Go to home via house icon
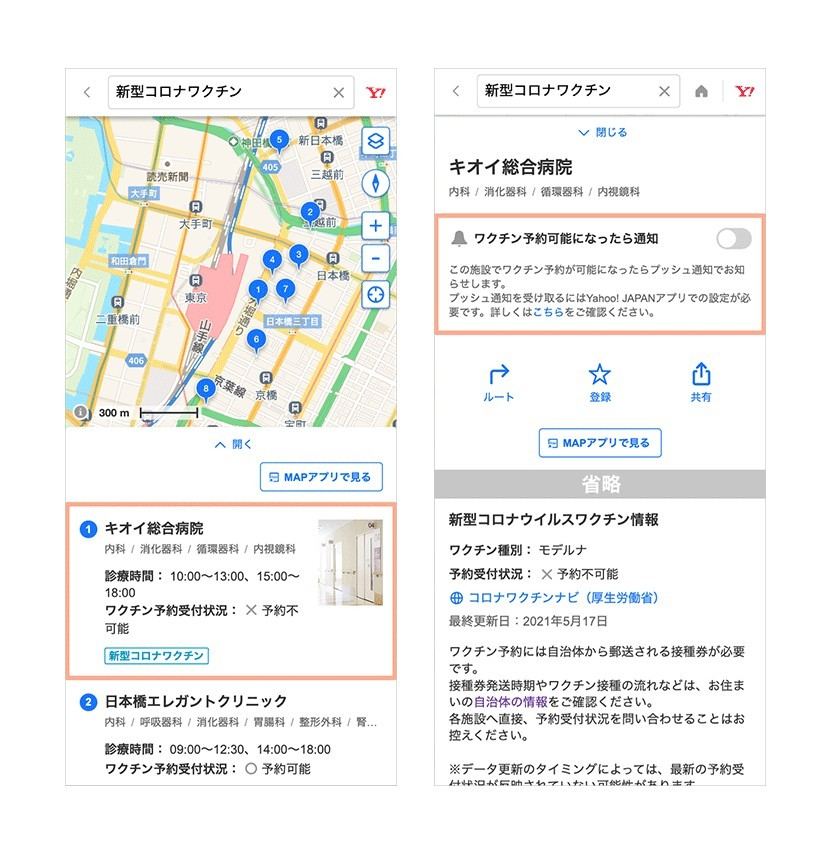The height and width of the screenshot is (854, 829). click(702, 91)
